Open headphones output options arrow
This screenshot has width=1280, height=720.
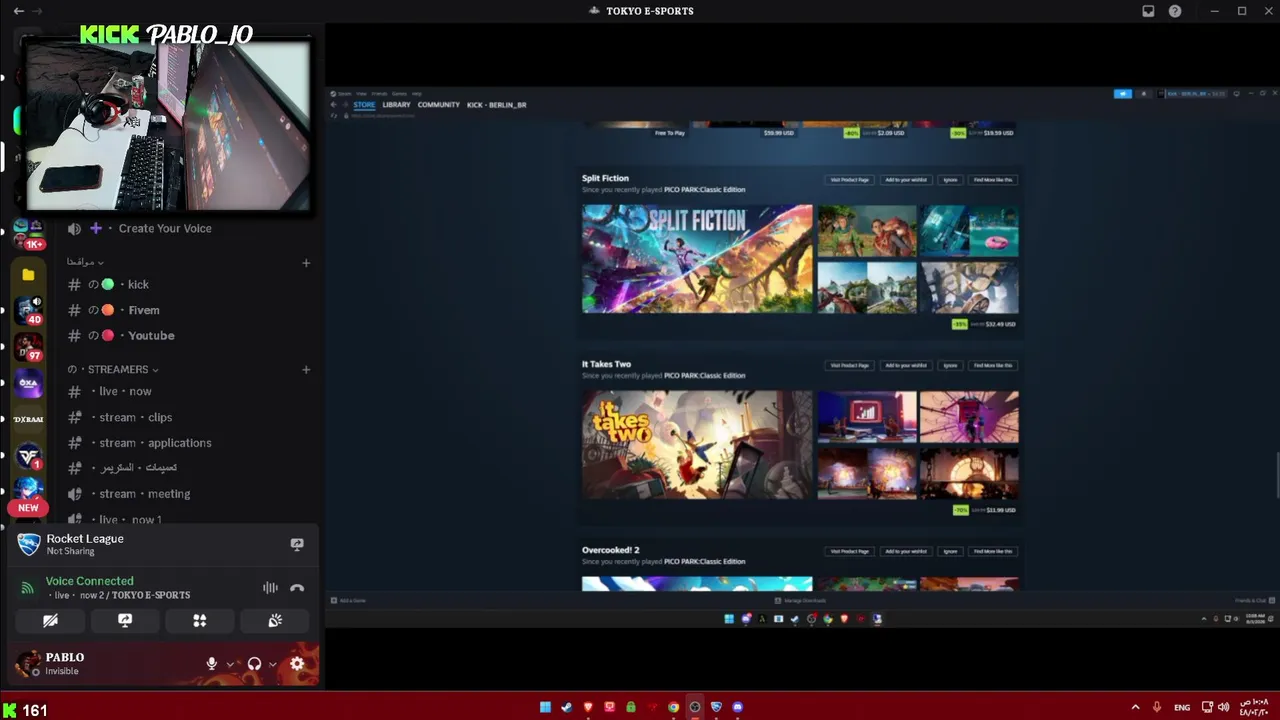pos(272,664)
